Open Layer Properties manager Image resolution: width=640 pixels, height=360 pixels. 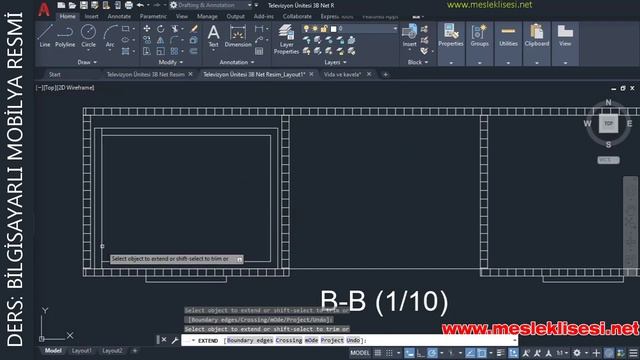(x=286, y=39)
